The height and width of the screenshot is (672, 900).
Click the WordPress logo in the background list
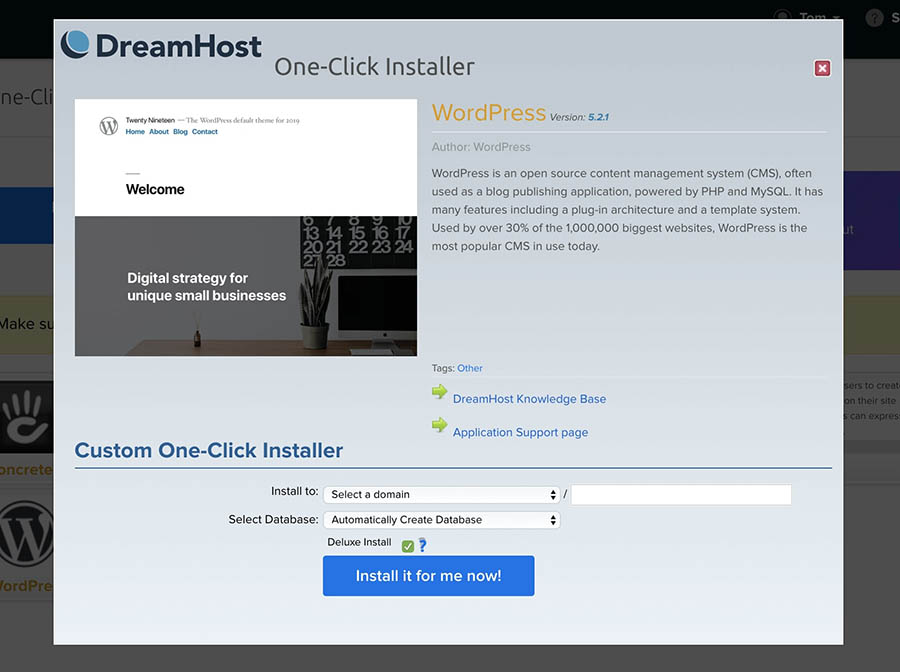point(26,535)
